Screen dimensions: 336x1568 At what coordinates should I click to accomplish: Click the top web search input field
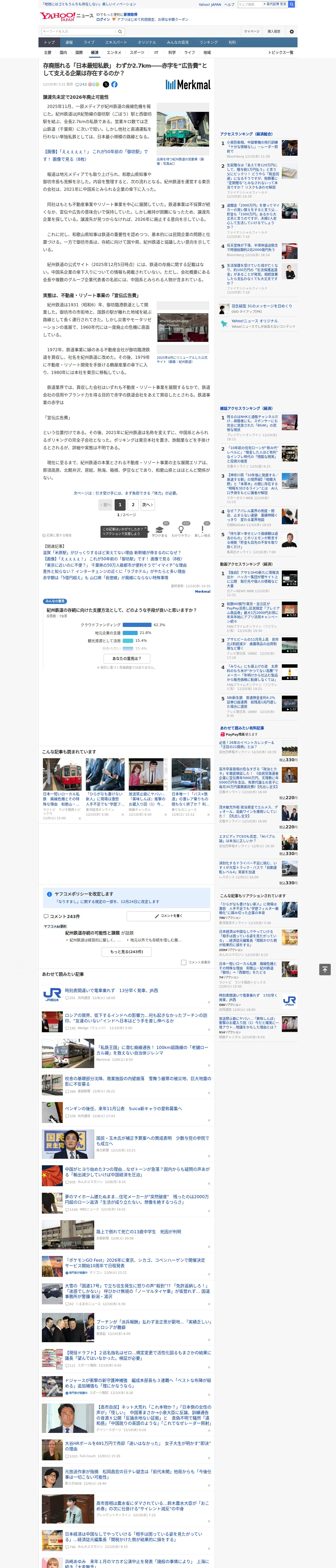click(250, 4)
